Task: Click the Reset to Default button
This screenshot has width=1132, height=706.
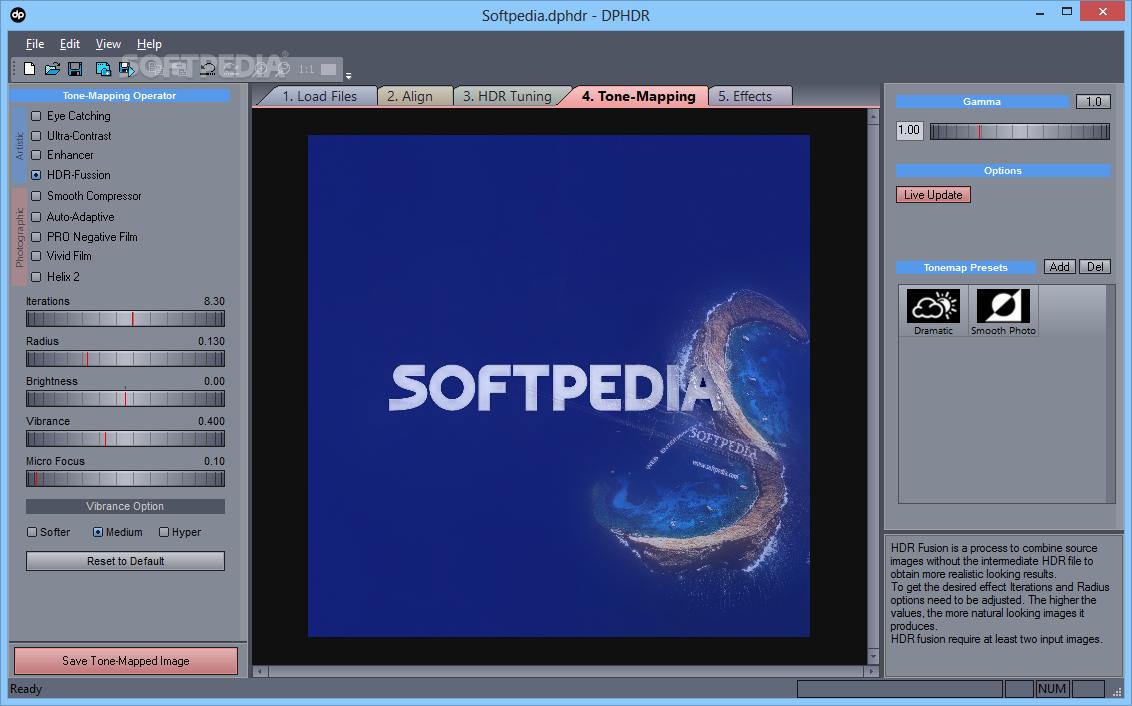Action: pos(126,561)
